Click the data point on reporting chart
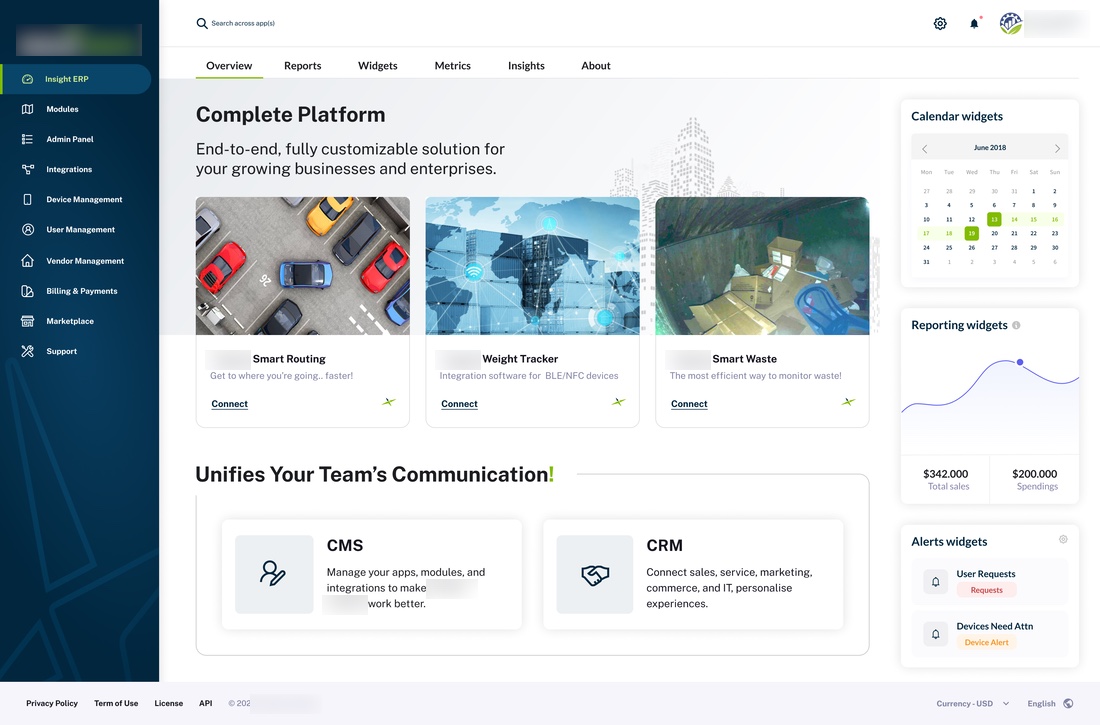This screenshot has height=725, width=1100. pyautogui.click(x=1020, y=362)
